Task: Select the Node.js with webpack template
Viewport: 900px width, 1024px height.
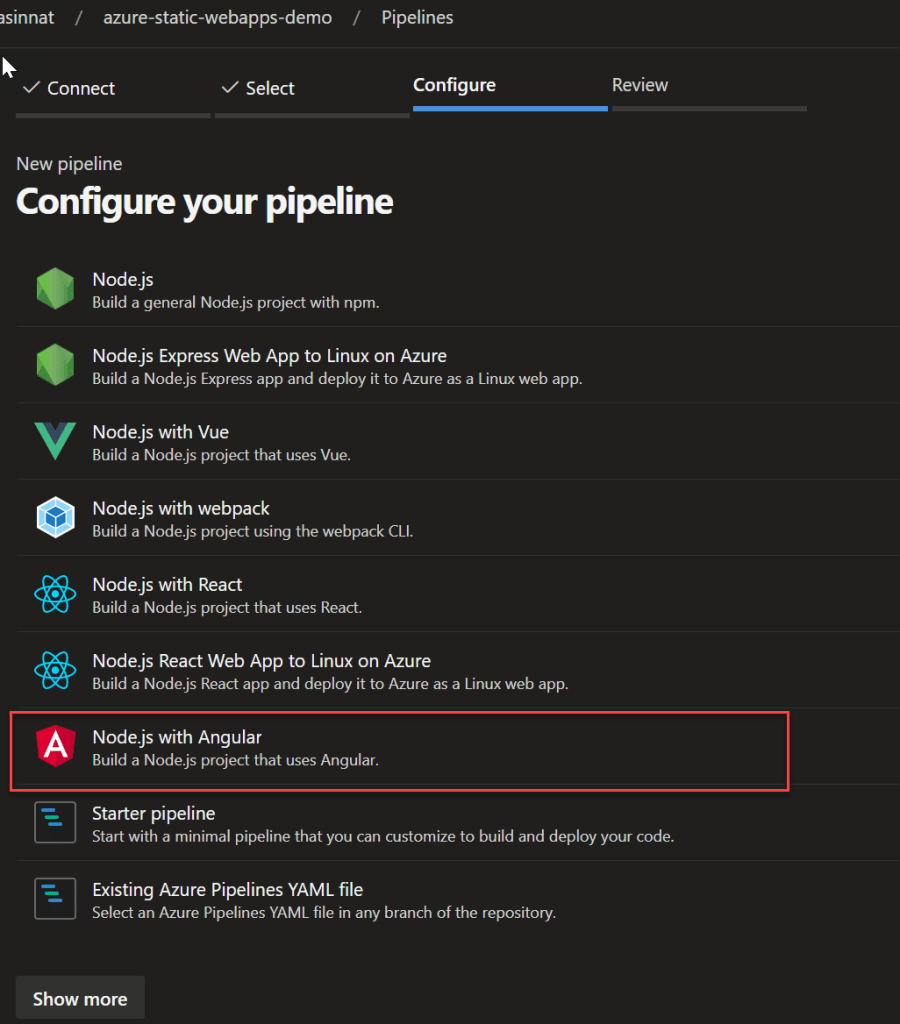Action: pos(181,509)
